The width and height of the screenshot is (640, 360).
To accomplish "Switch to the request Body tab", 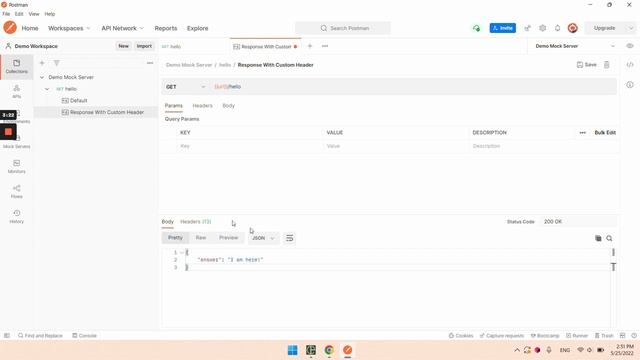I will click(229, 106).
